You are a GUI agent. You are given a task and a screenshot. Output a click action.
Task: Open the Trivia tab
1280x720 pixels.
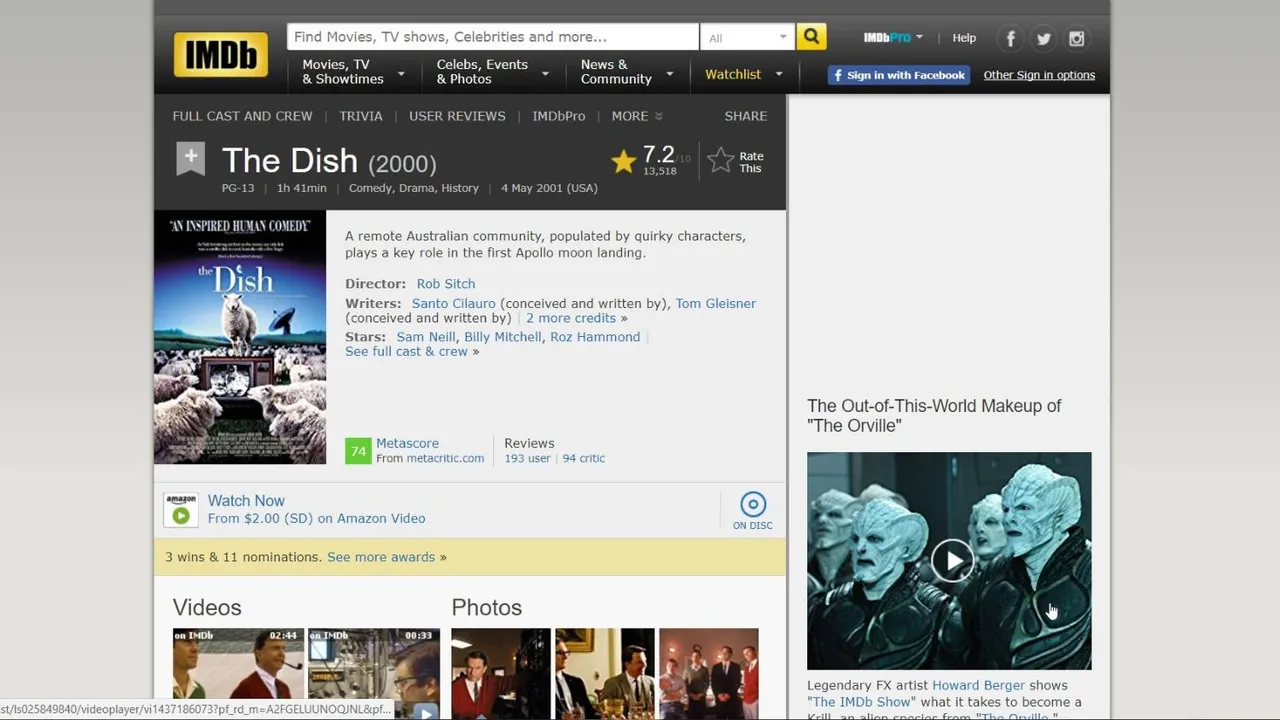coord(361,116)
